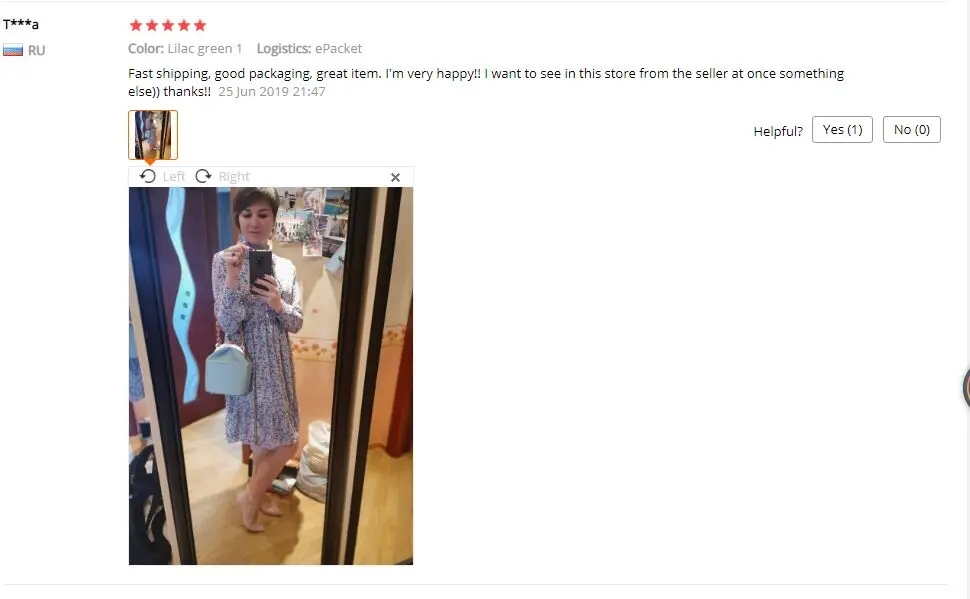Viewport: 970px width, 599px height.
Task: Click the enlarged mirror selfie photo
Action: coord(271,376)
